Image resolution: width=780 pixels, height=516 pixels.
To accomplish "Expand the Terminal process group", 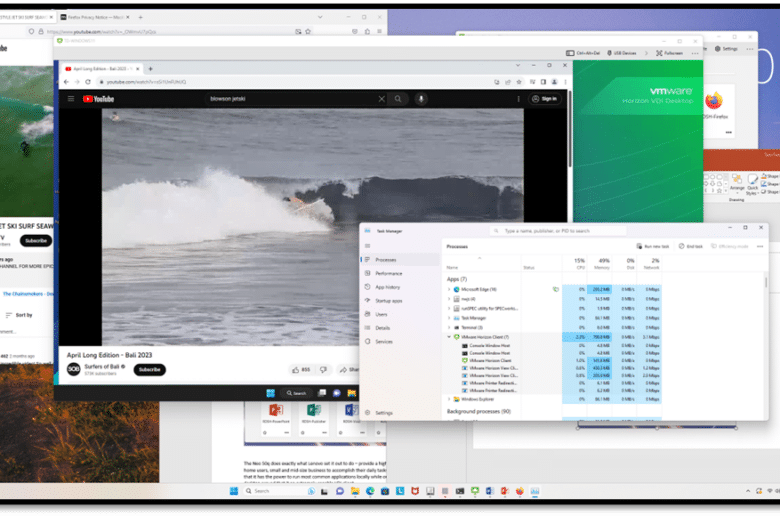I will coord(449,327).
